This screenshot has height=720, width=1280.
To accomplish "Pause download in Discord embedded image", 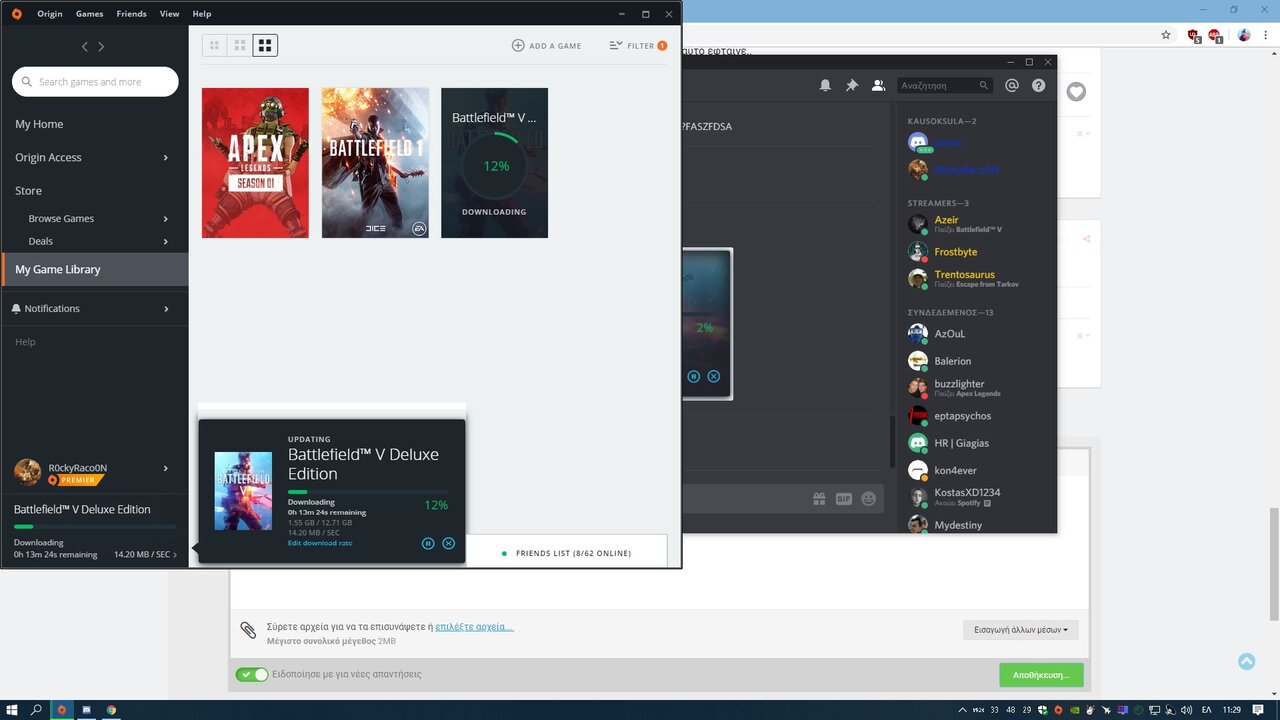I will (x=694, y=376).
